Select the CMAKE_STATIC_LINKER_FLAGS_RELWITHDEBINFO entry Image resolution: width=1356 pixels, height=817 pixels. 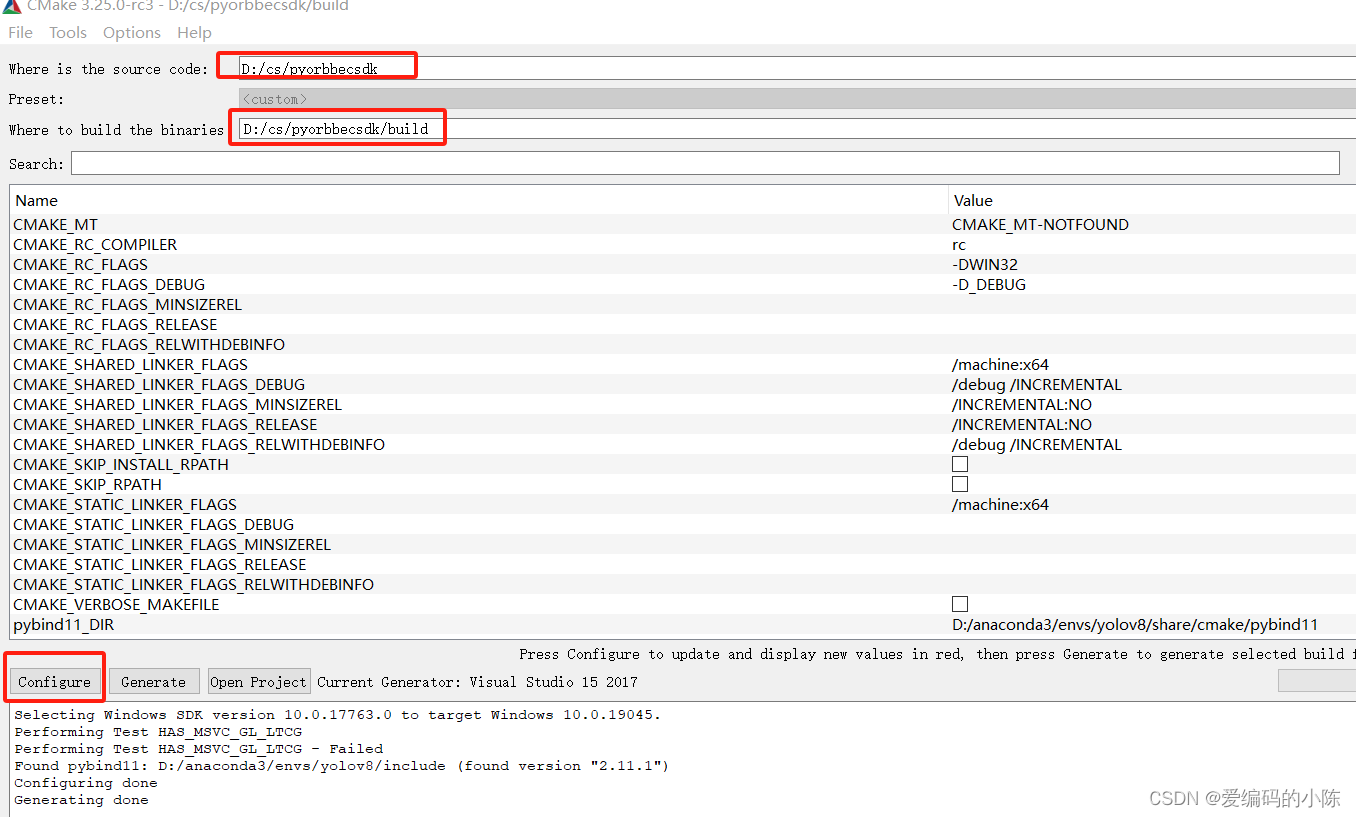point(193,584)
